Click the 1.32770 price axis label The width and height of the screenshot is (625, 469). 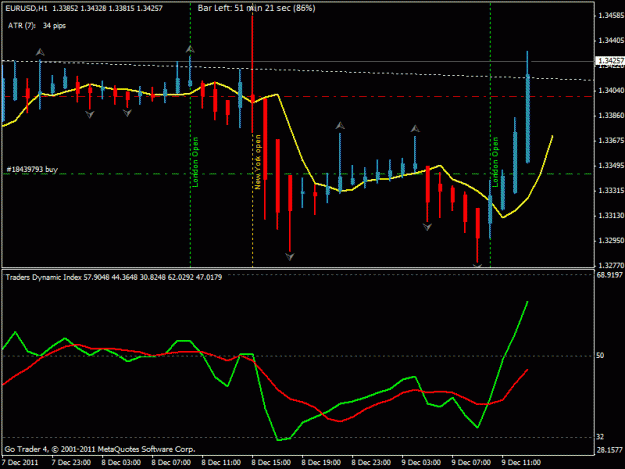pyautogui.click(x=611, y=265)
